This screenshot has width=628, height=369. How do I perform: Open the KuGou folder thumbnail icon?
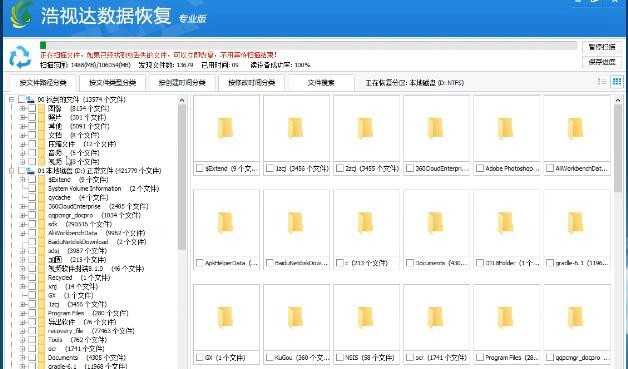click(296, 317)
